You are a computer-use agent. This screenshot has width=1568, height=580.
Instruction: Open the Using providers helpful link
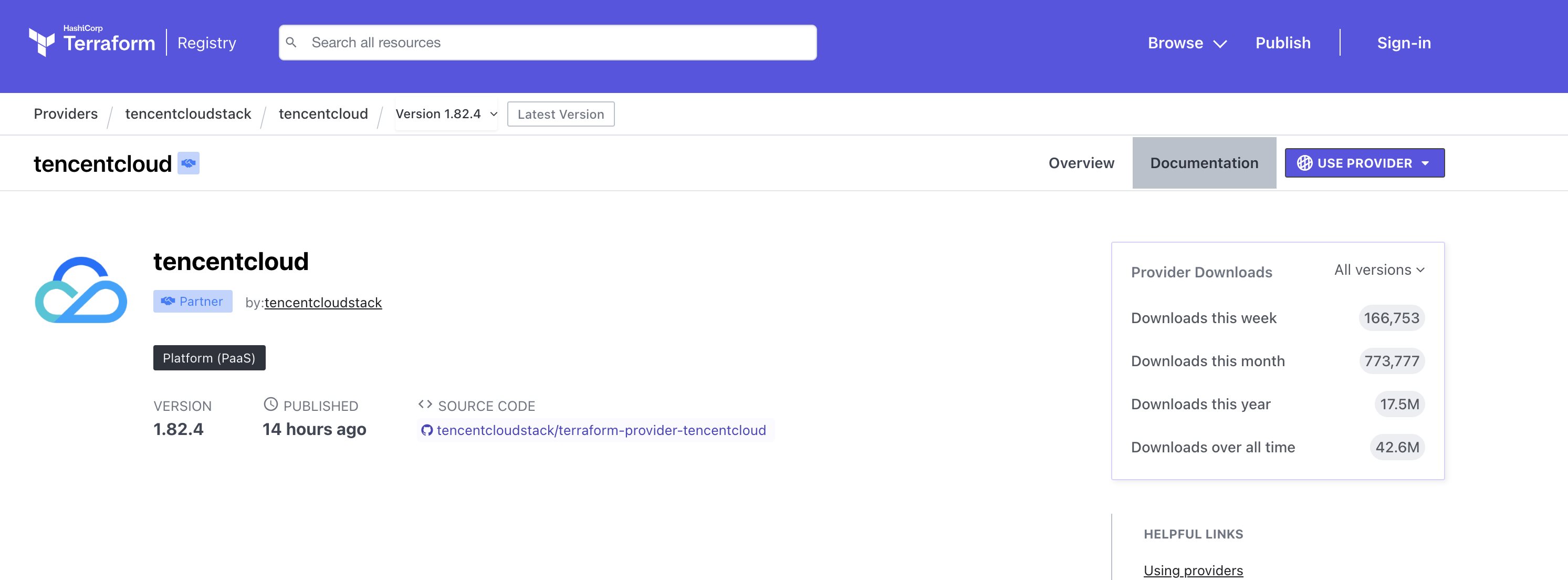[x=1193, y=570]
